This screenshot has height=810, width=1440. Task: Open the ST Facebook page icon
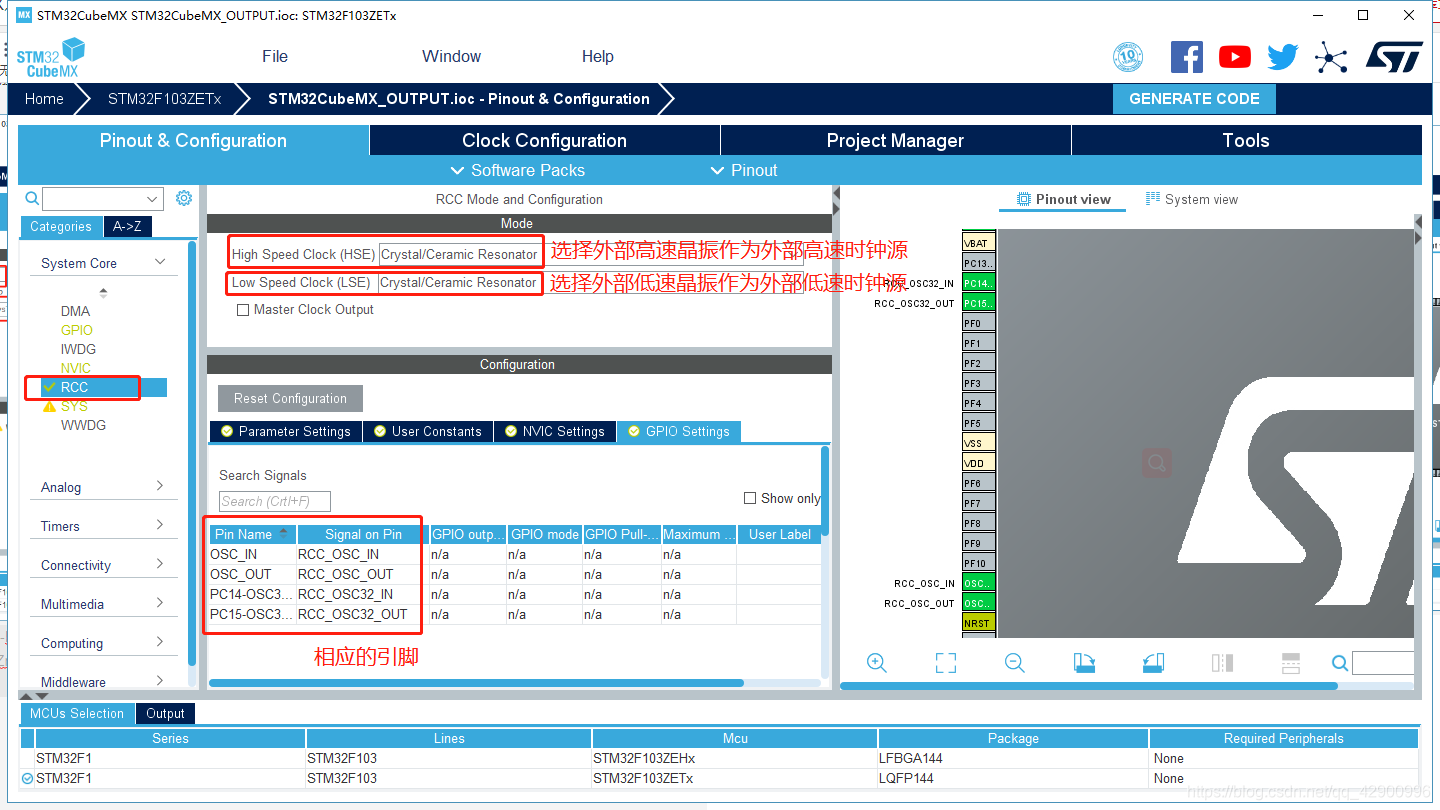1186,57
